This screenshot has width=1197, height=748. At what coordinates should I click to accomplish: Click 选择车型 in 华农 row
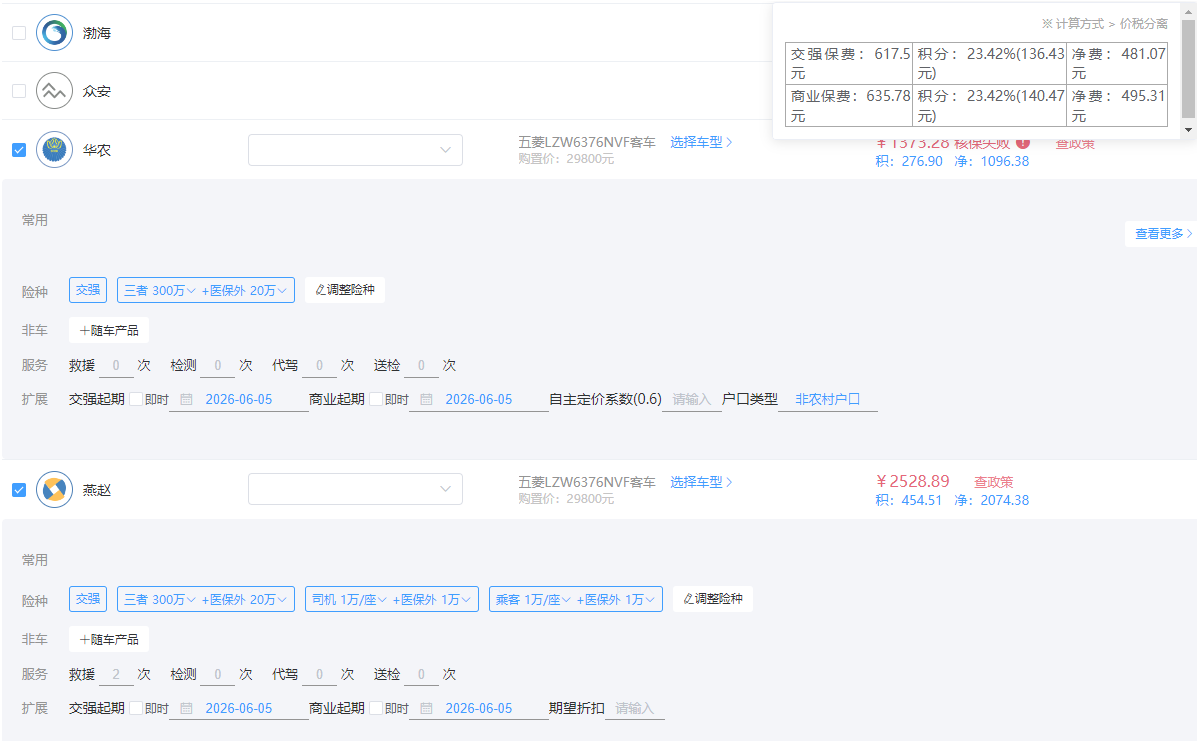701,142
